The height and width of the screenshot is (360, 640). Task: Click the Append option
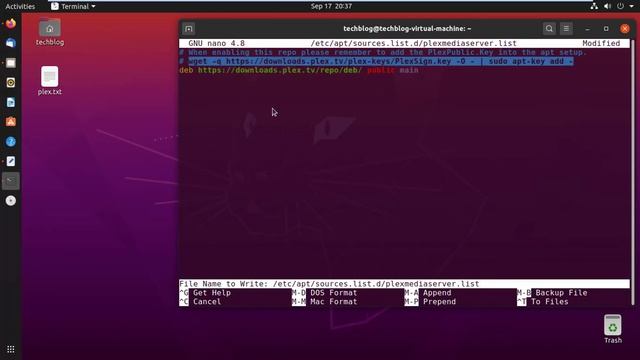click(428, 293)
